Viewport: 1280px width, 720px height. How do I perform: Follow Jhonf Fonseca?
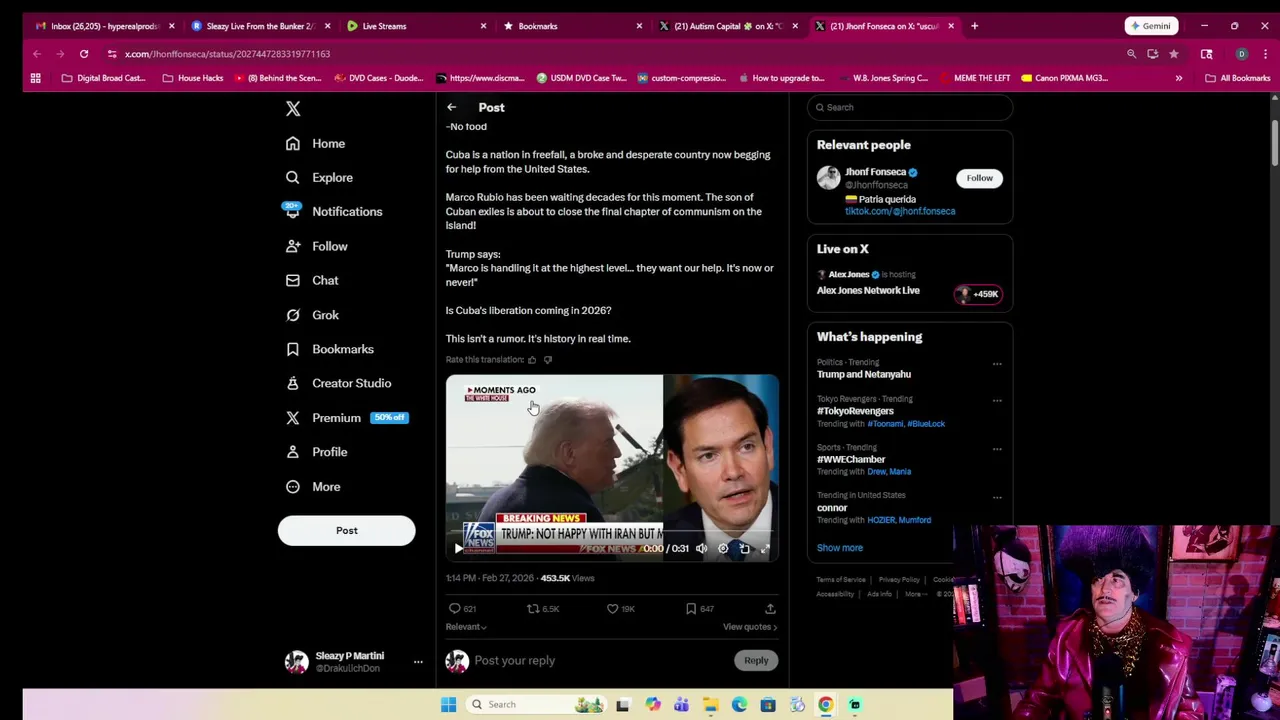pos(979,178)
